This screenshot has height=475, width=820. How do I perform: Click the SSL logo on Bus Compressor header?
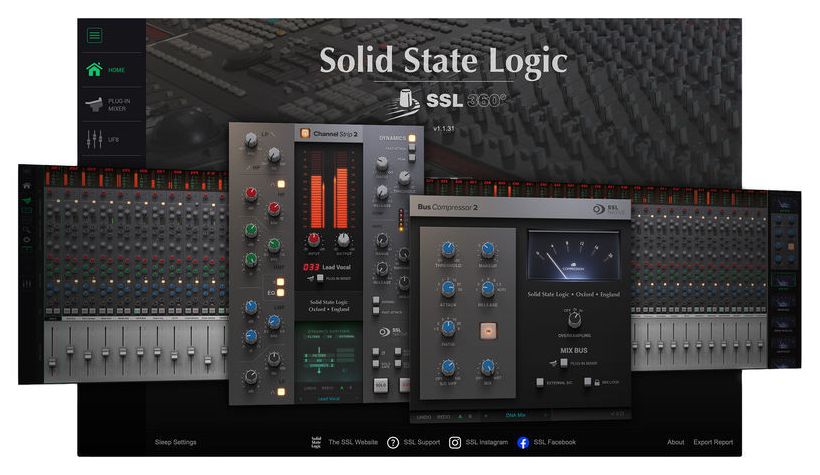coord(608,209)
